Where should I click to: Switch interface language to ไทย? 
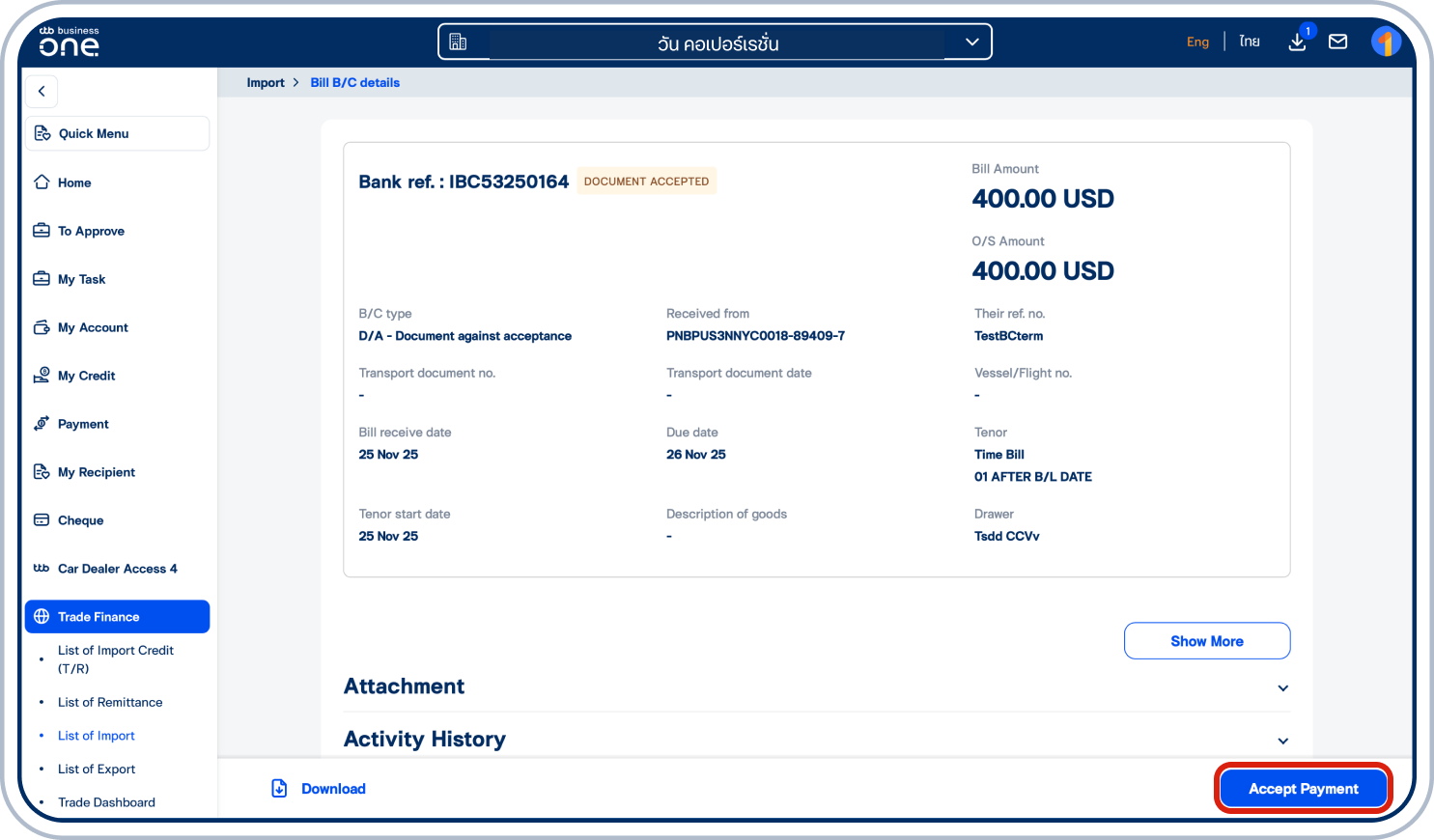pos(1249,41)
